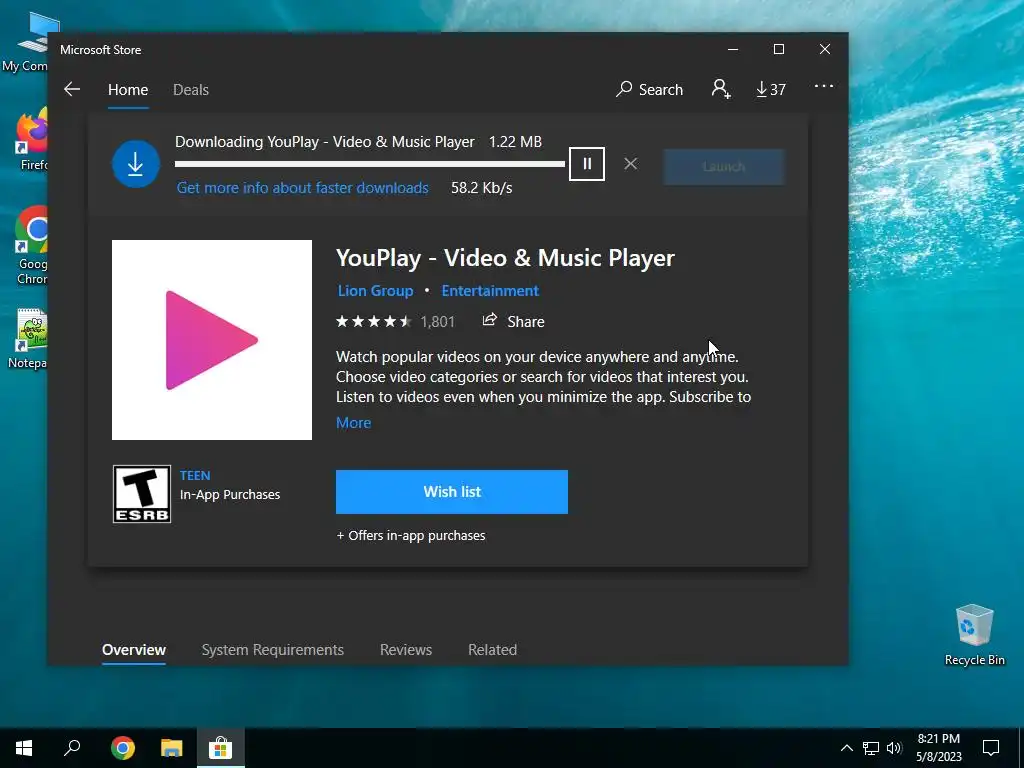Share the YouPlay app
The height and width of the screenshot is (768, 1024).
coord(513,321)
